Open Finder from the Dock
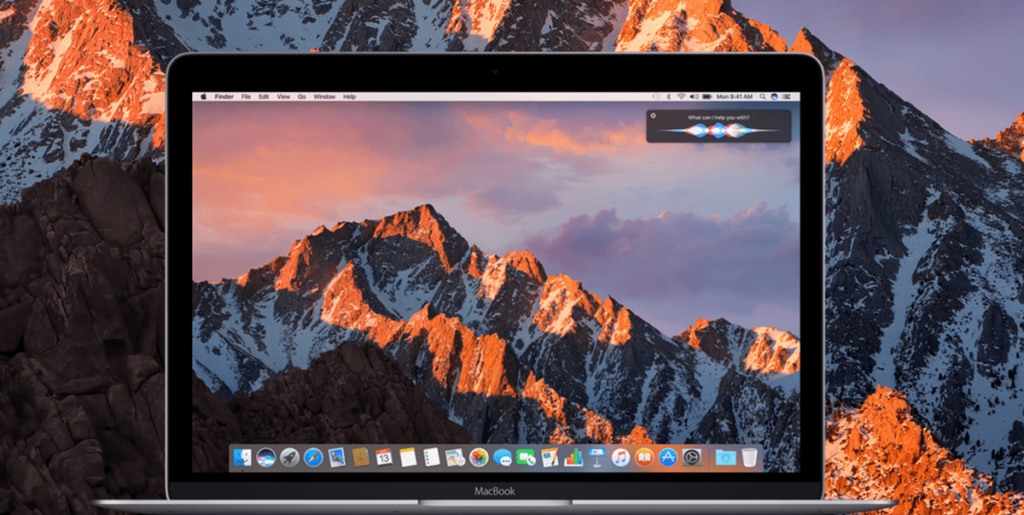 pyautogui.click(x=242, y=458)
